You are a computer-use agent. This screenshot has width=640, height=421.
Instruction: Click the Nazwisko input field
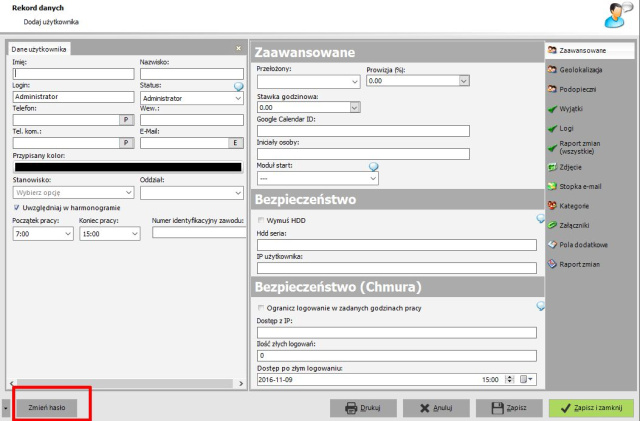(x=192, y=74)
